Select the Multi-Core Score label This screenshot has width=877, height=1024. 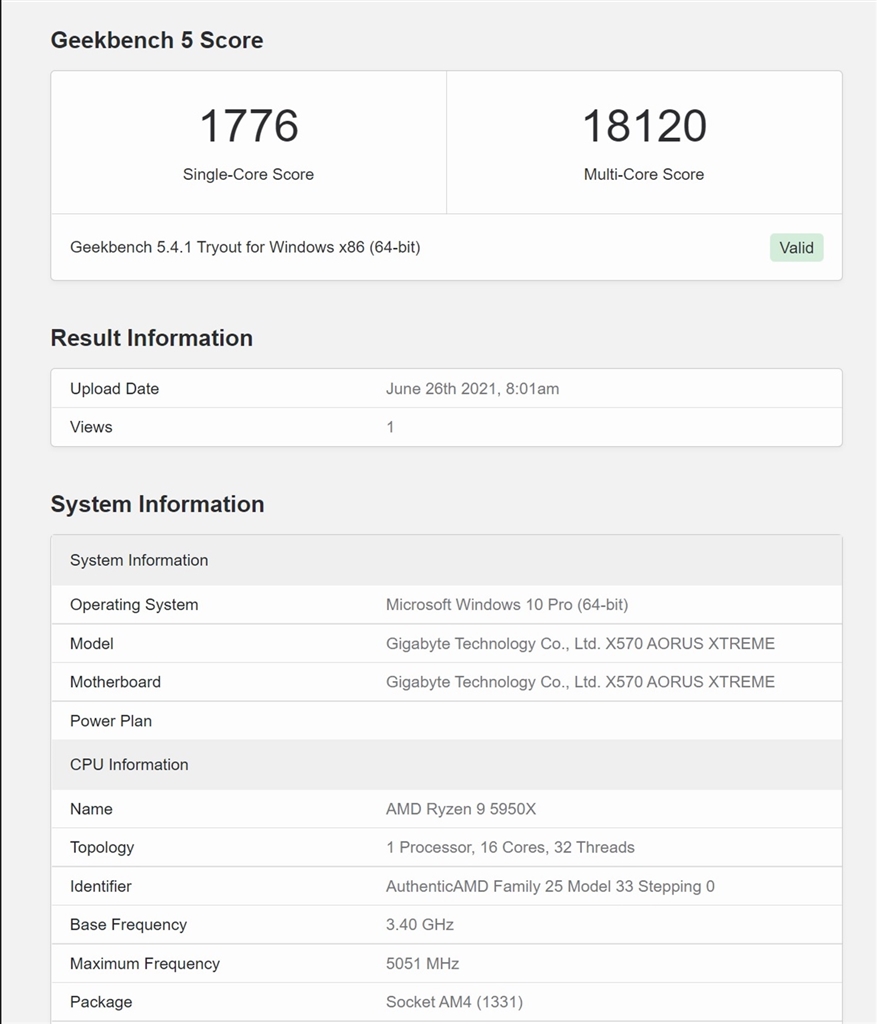tap(644, 174)
